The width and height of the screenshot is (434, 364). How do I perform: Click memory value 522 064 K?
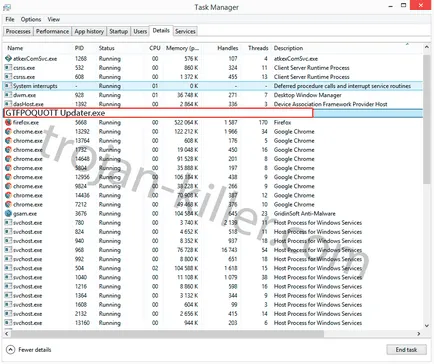(x=186, y=122)
